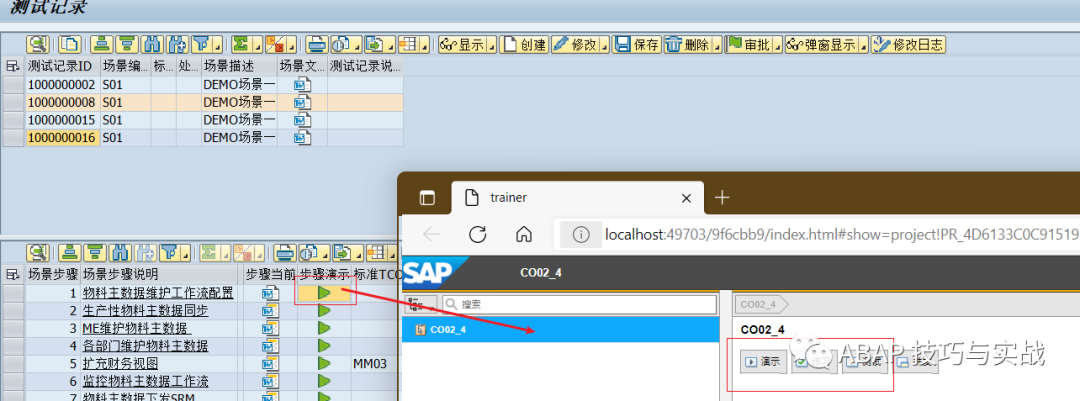Open step link 物料主数据维护工作流配置

(x=158, y=294)
